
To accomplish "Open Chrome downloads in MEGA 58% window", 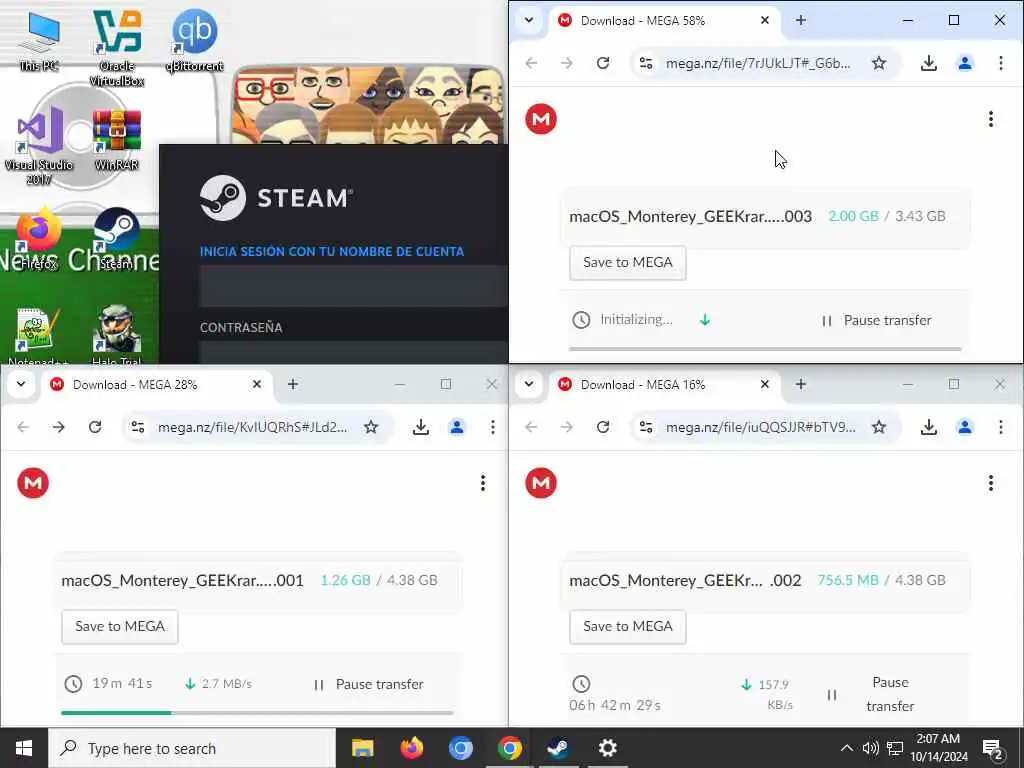I will click(929, 63).
